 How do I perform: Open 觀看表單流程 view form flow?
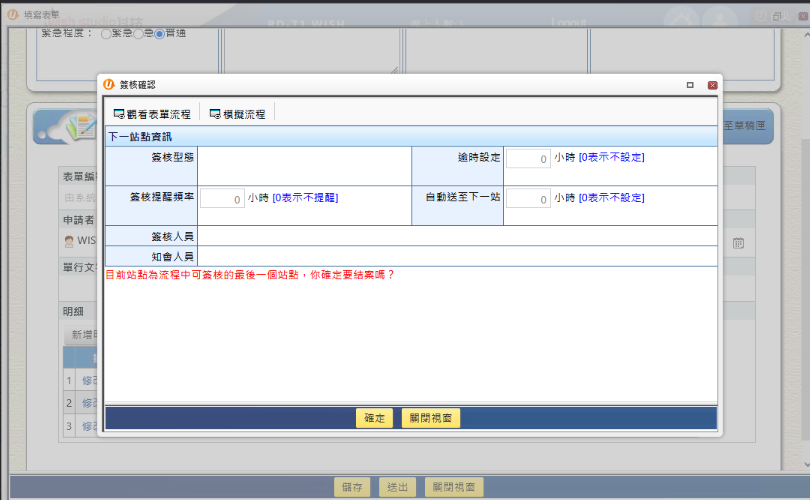coord(152,114)
